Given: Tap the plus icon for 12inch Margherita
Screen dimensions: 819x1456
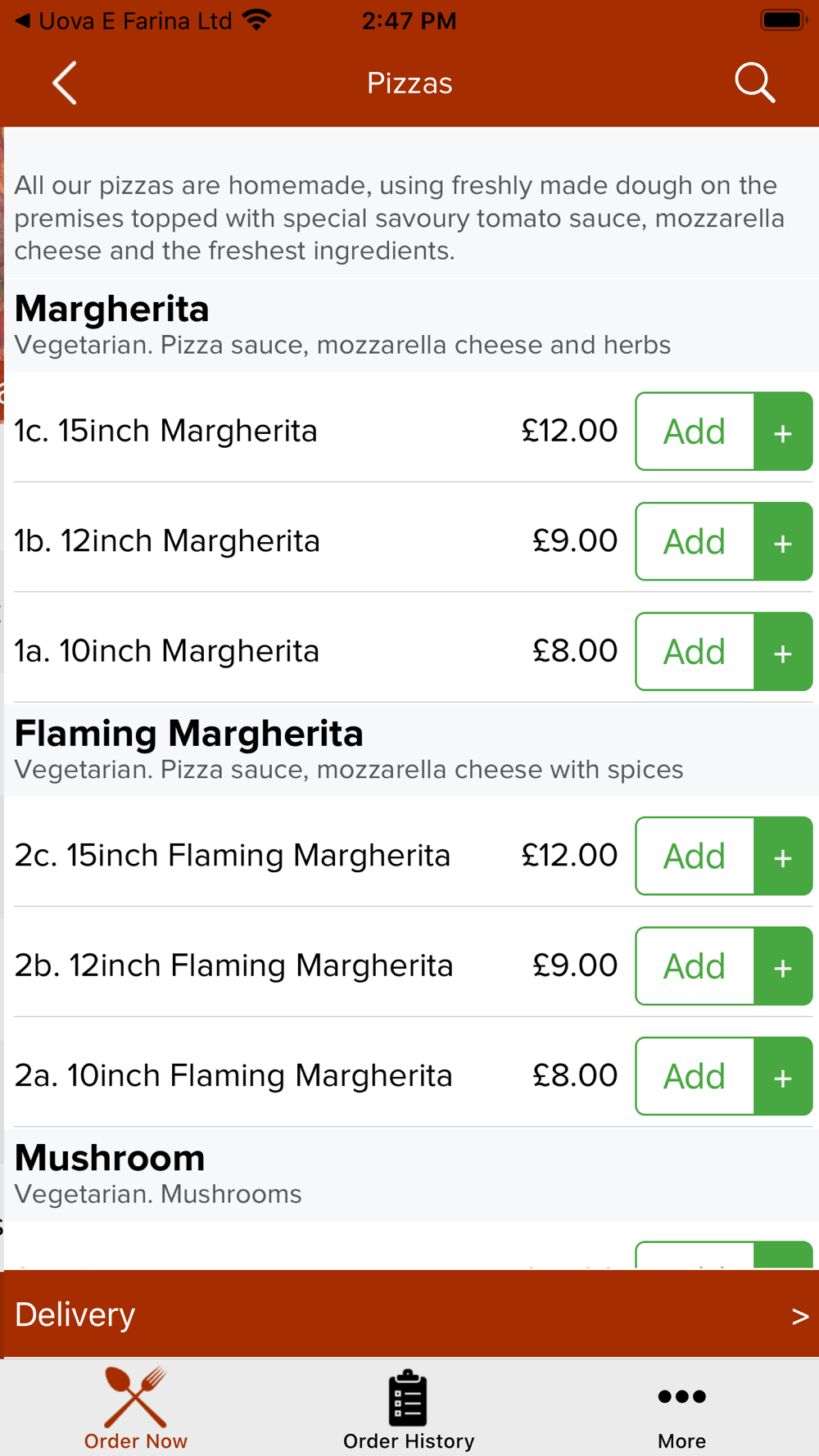Looking at the screenshot, I should tap(783, 541).
